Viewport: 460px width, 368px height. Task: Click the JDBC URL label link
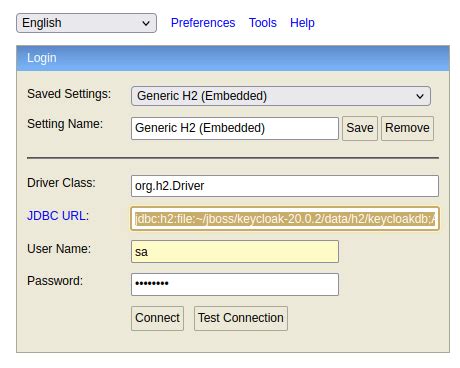coord(58,216)
